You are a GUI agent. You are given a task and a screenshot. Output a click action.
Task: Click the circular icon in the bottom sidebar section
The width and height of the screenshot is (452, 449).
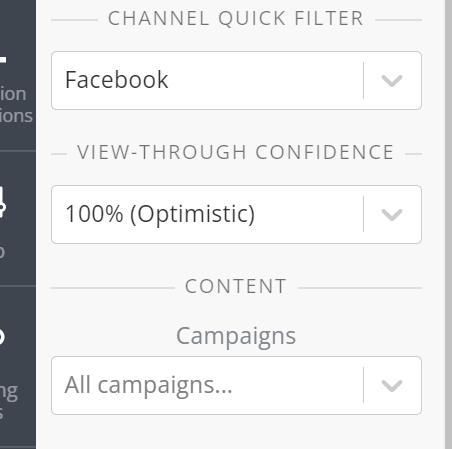(x=2, y=337)
